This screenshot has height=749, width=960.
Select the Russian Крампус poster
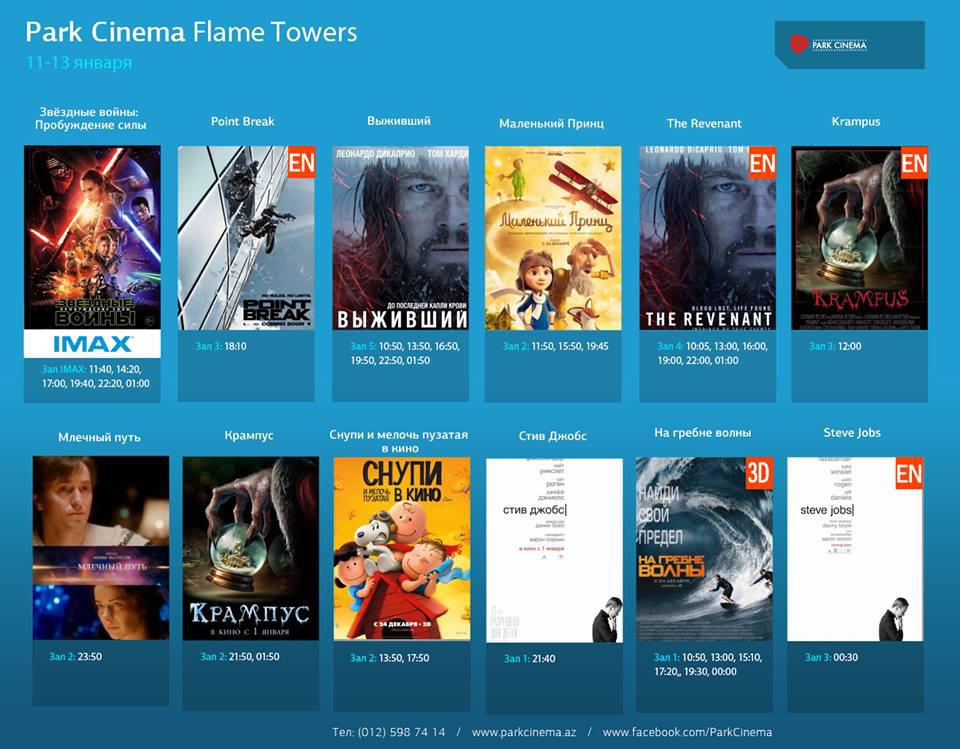tap(250, 548)
